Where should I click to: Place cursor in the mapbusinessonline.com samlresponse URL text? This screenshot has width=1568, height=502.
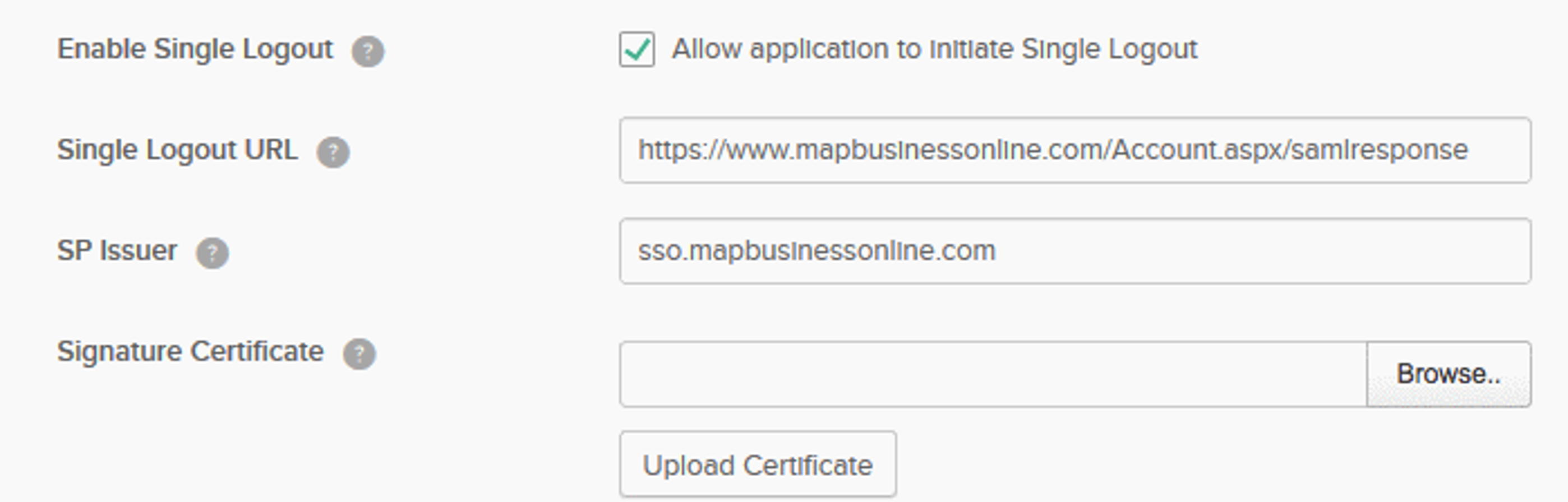[1053, 150]
